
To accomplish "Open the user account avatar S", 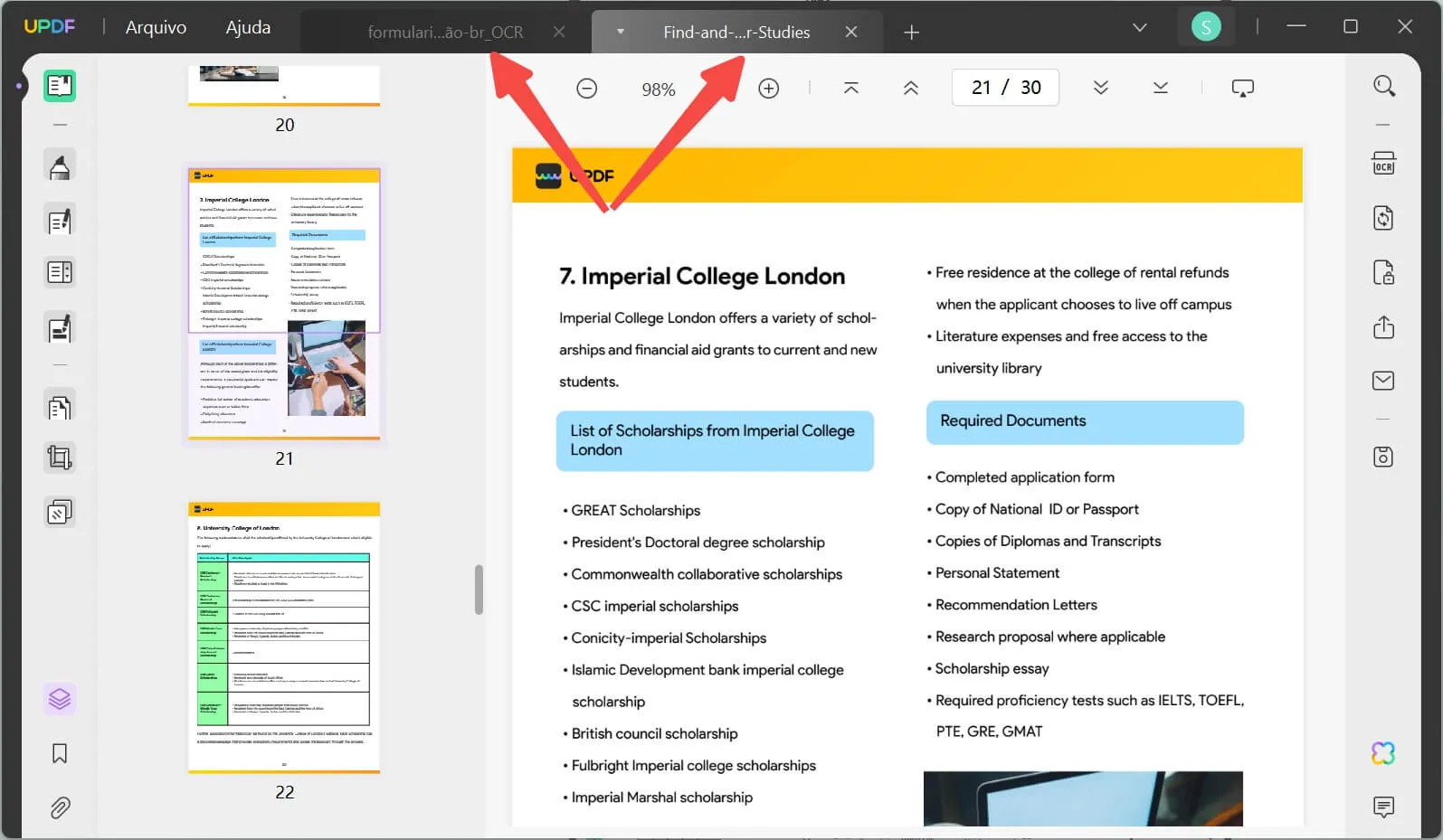I will pyautogui.click(x=1206, y=27).
